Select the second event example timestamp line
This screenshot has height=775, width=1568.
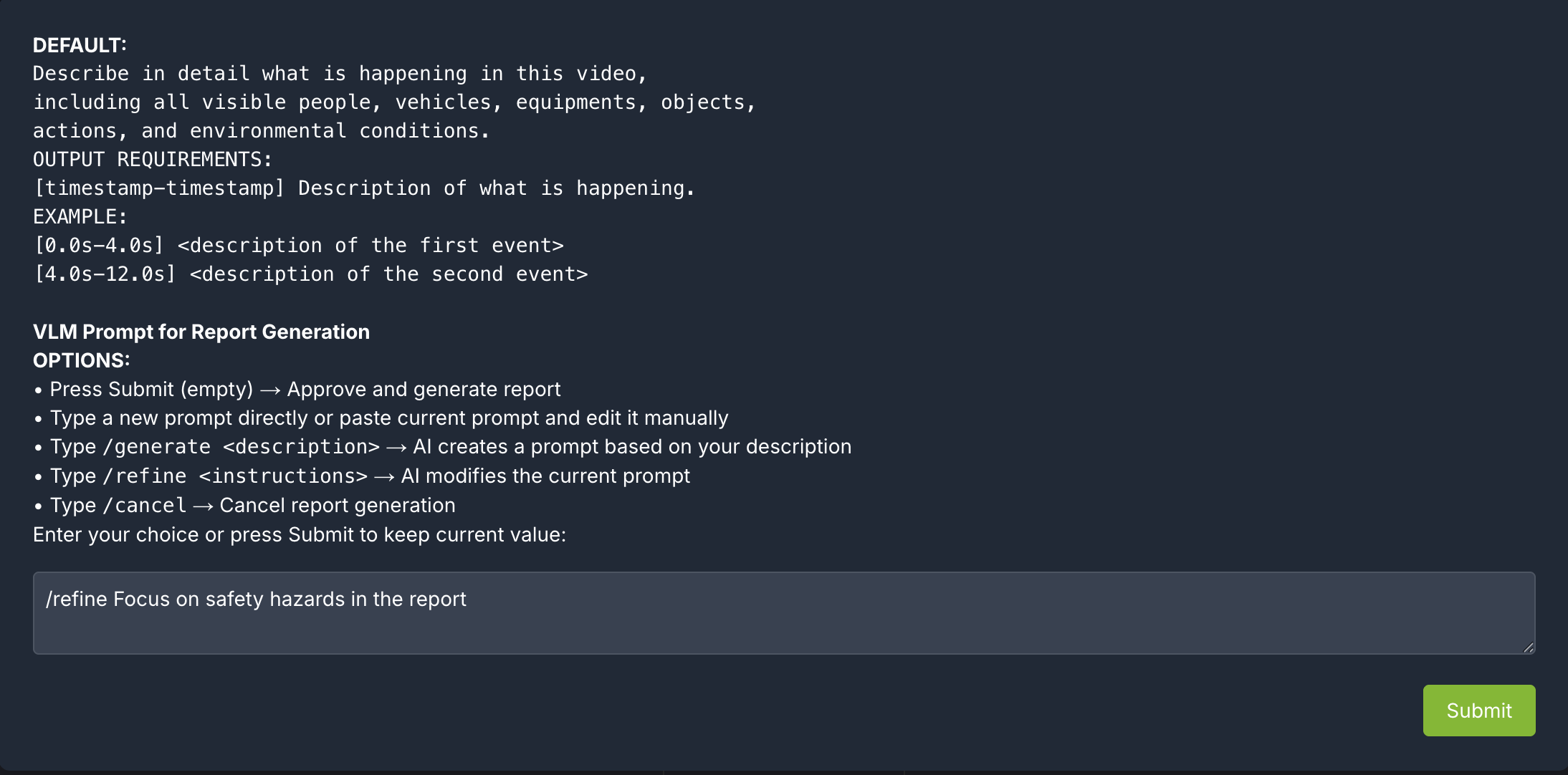click(x=310, y=273)
